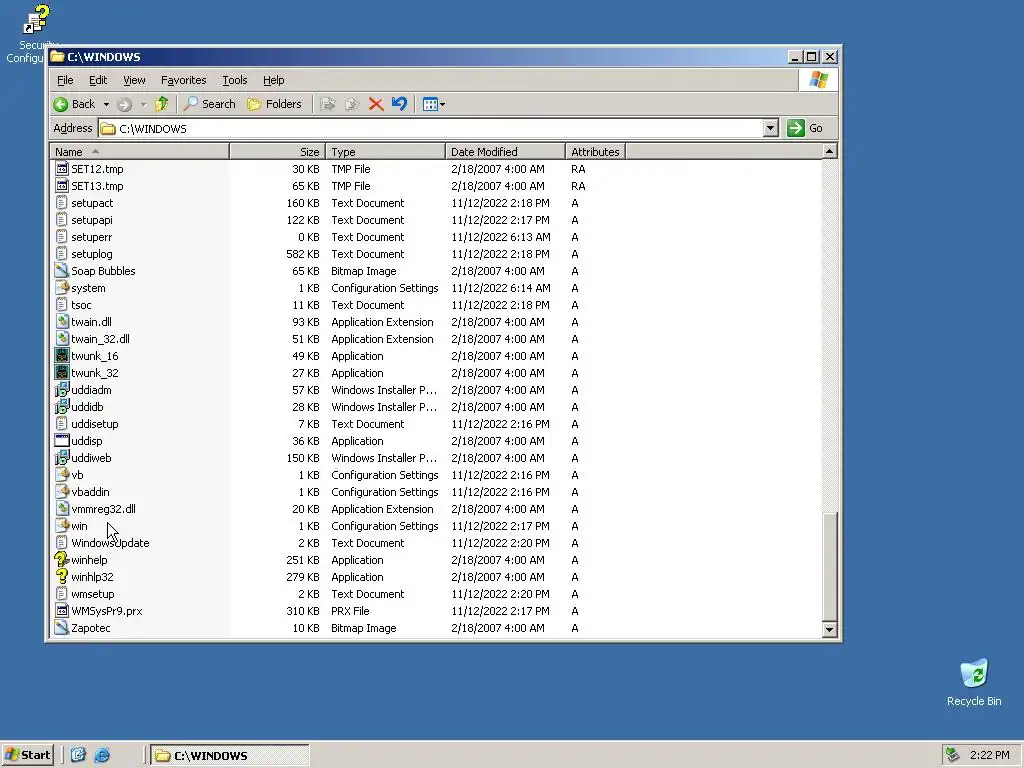Toggle the Folders pane
Screen dimensions: 1024x768
(274, 104)
